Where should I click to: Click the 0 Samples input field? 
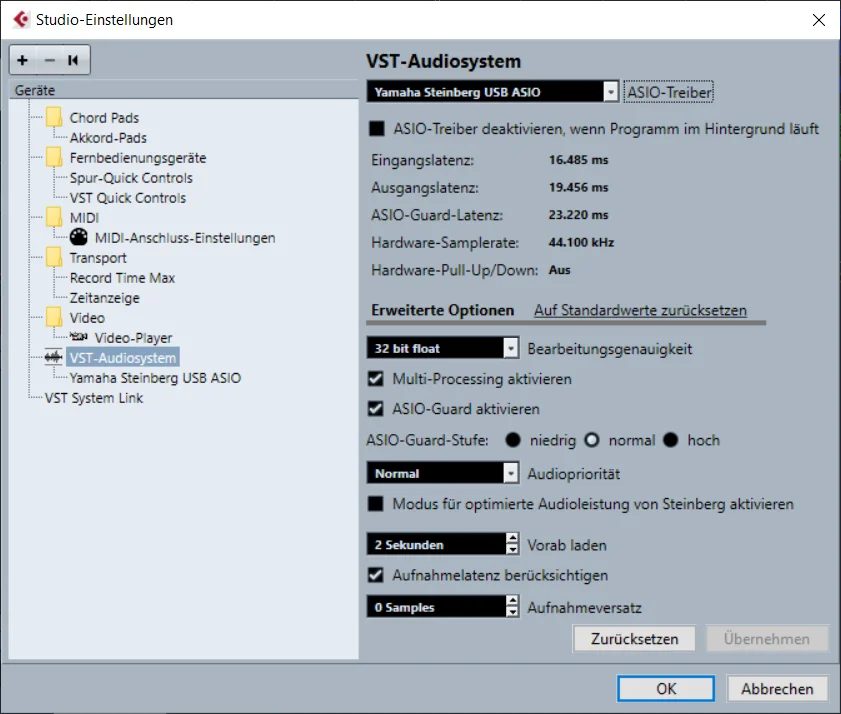tap(436, 607)
